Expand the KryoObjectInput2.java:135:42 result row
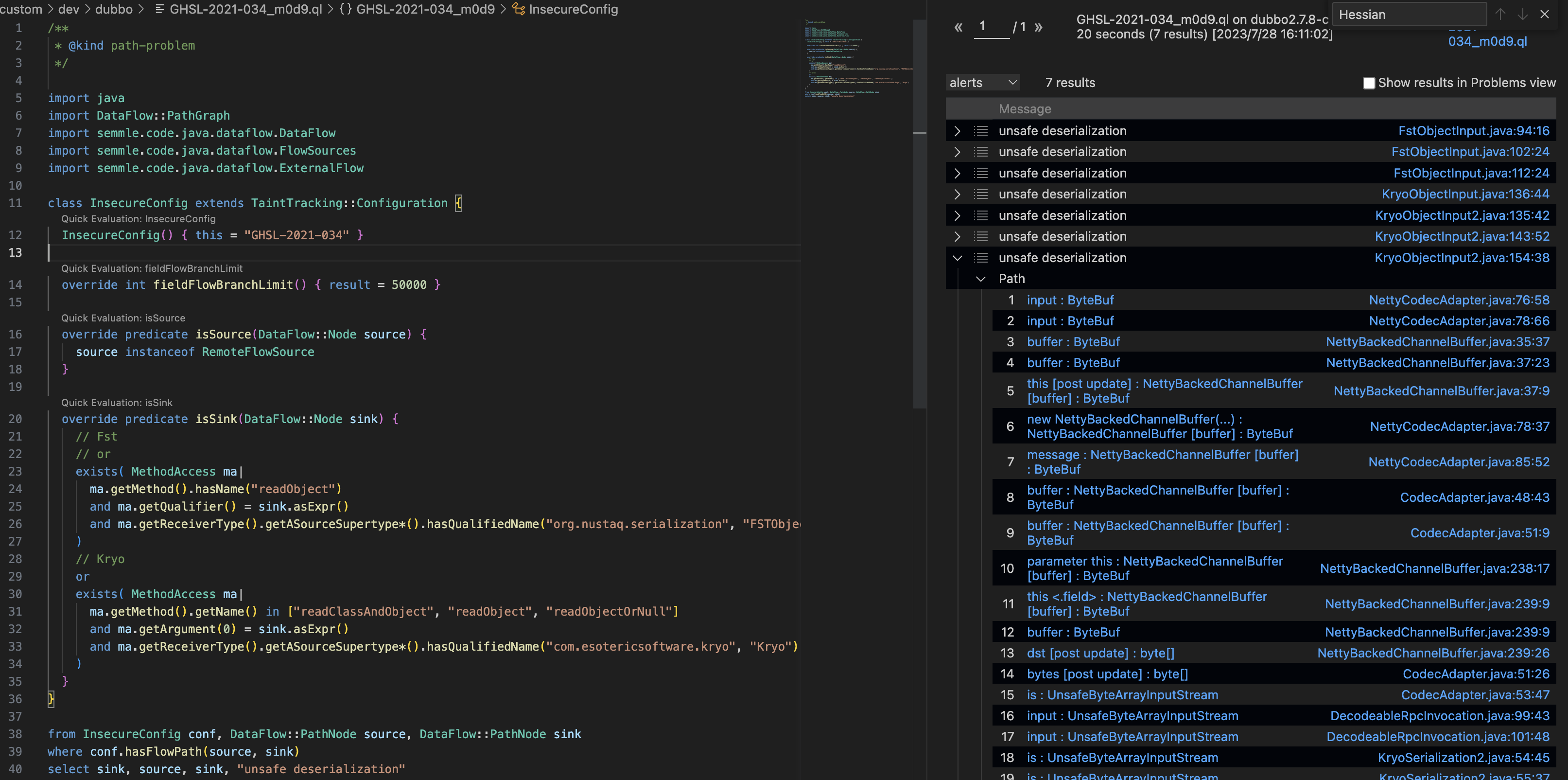This screenshot has height=780, width=1568. coord(957,215)
